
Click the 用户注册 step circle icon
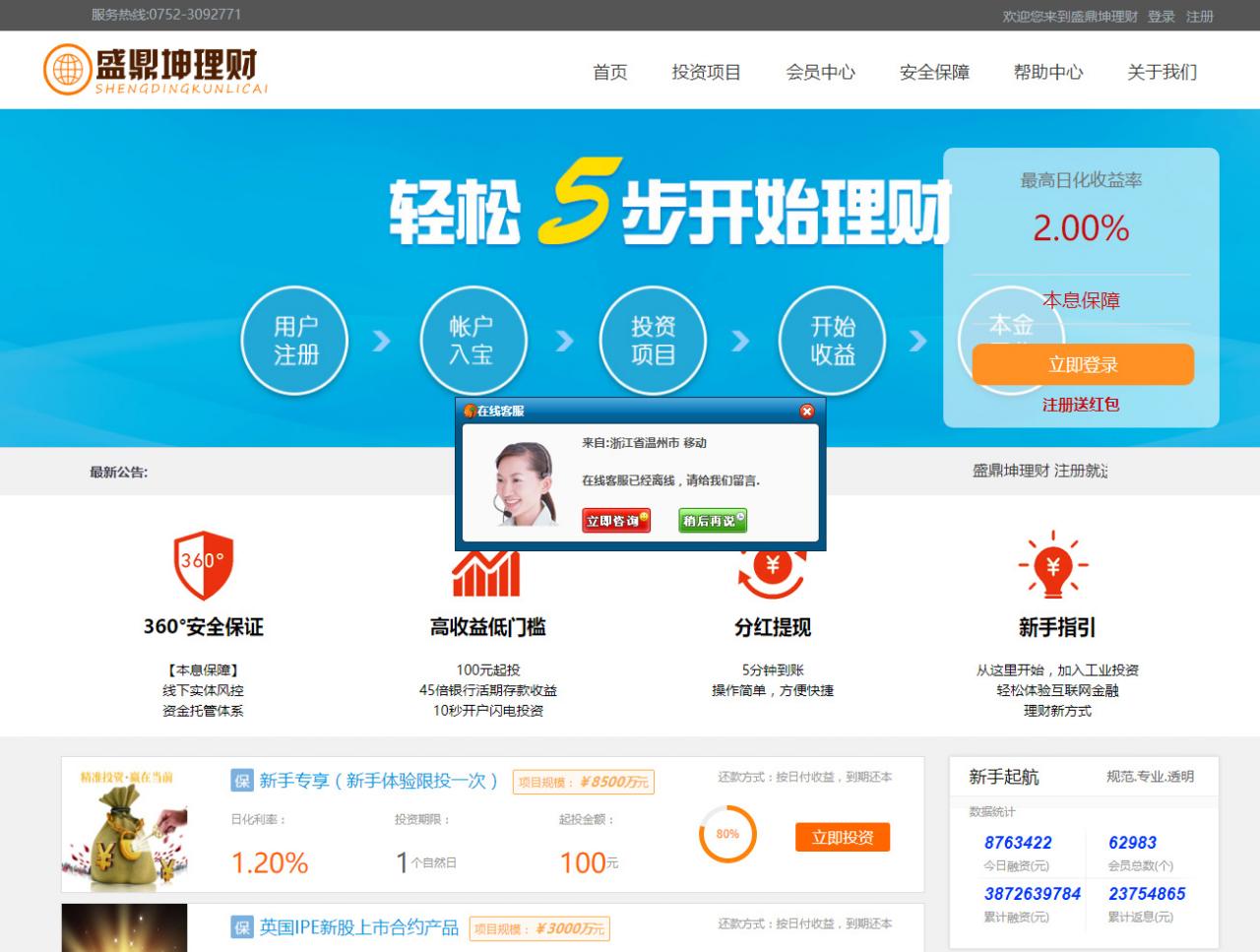tap(294, 340)
